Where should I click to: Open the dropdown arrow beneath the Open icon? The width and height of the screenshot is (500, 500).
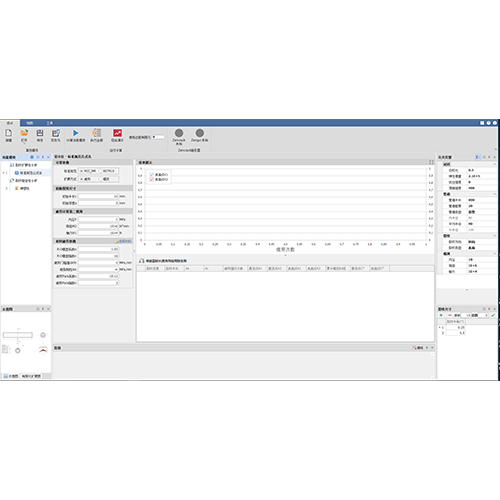(x=24, y=144)
